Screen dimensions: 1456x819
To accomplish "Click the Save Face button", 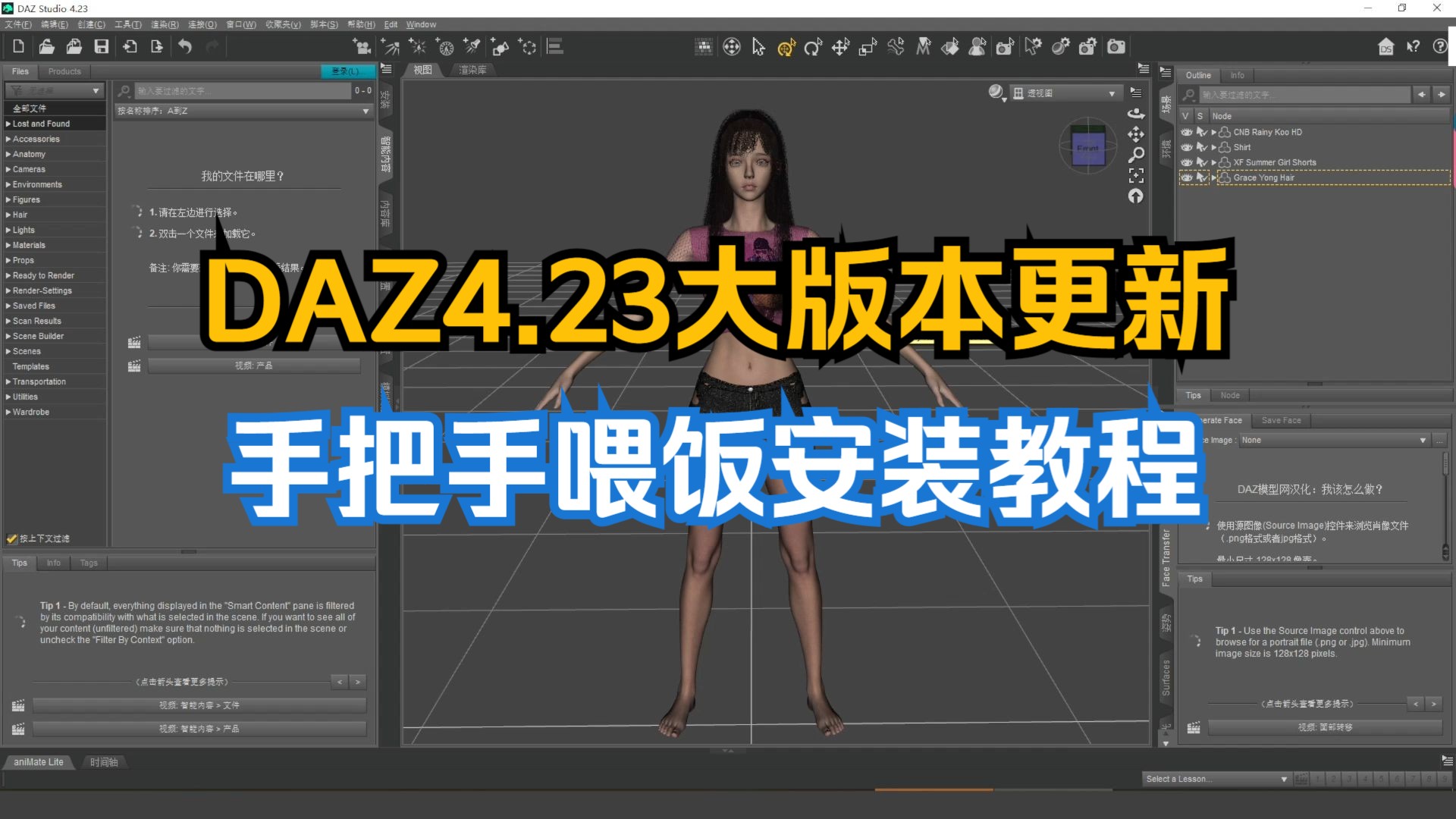I will [x=1281, y=420].
